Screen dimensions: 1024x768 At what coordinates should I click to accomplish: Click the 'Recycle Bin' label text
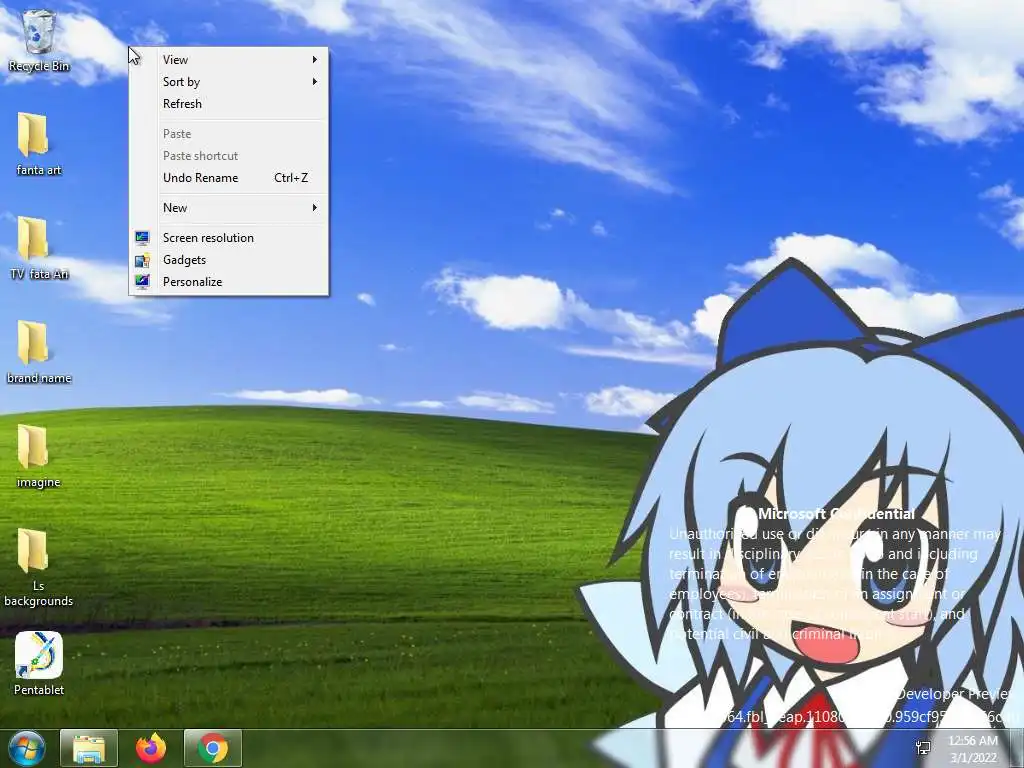click(39, 66)
